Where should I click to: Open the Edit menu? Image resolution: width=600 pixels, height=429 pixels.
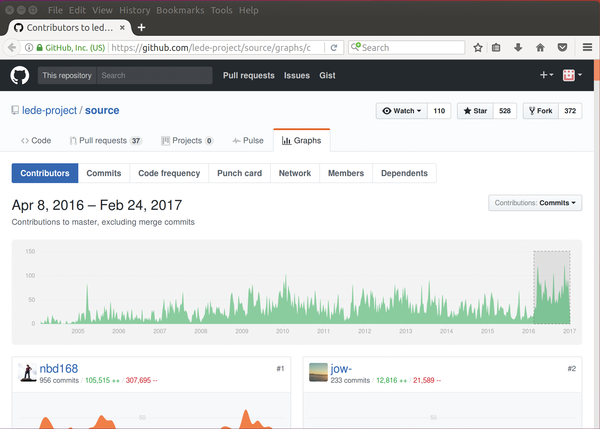coord(77,10)
